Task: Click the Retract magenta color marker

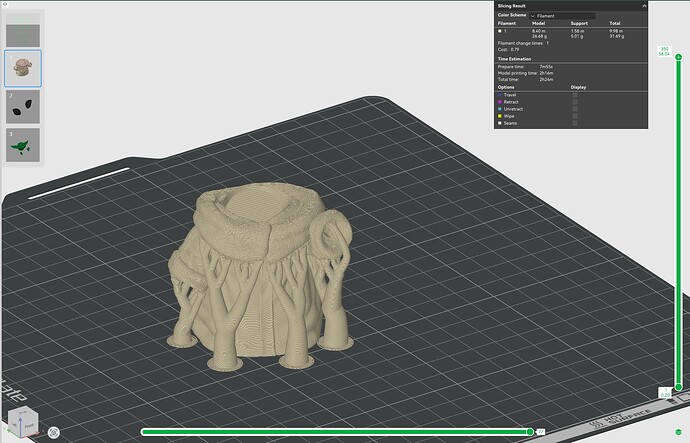Action: tap(500, 102)
